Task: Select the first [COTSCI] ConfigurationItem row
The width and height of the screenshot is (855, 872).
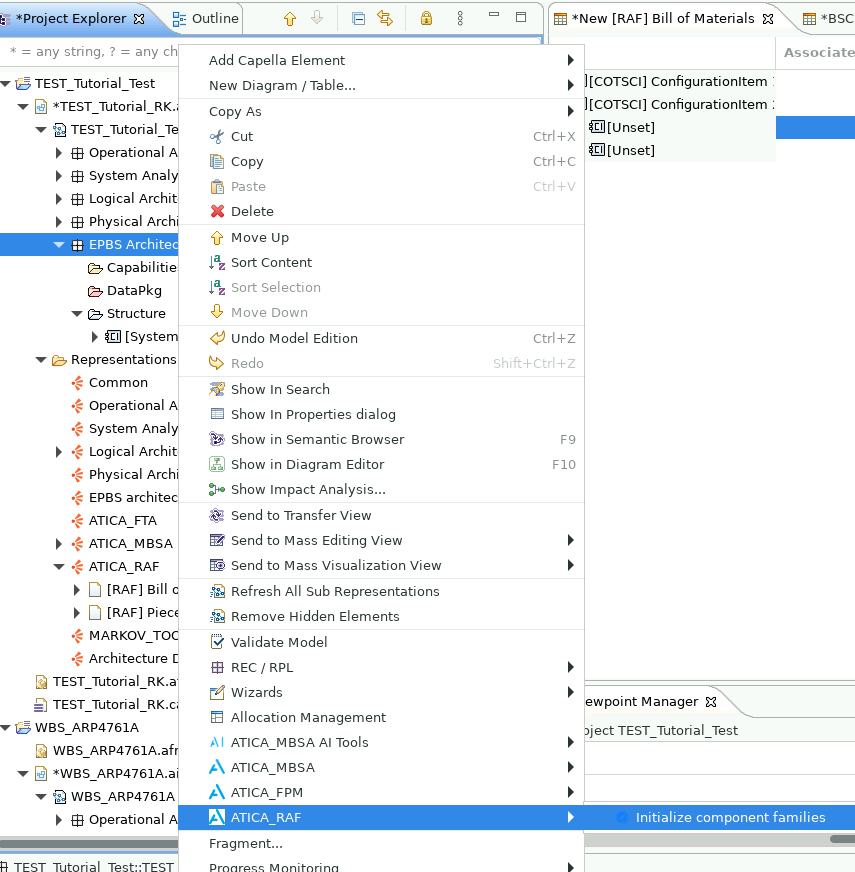Action: [x=680, y=81]
